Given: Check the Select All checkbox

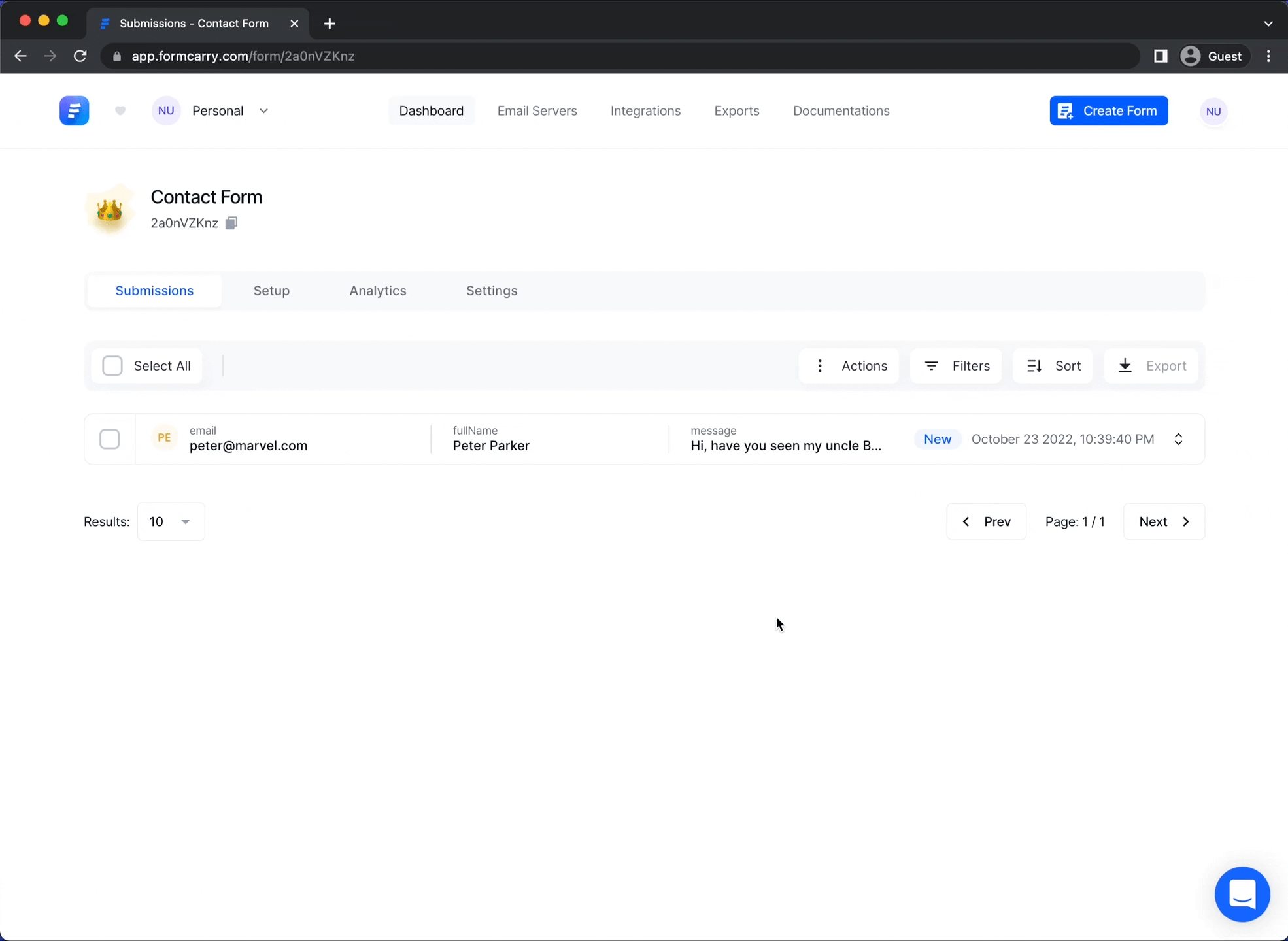Looking at the screenshot, I should click(x=112, y=366).
